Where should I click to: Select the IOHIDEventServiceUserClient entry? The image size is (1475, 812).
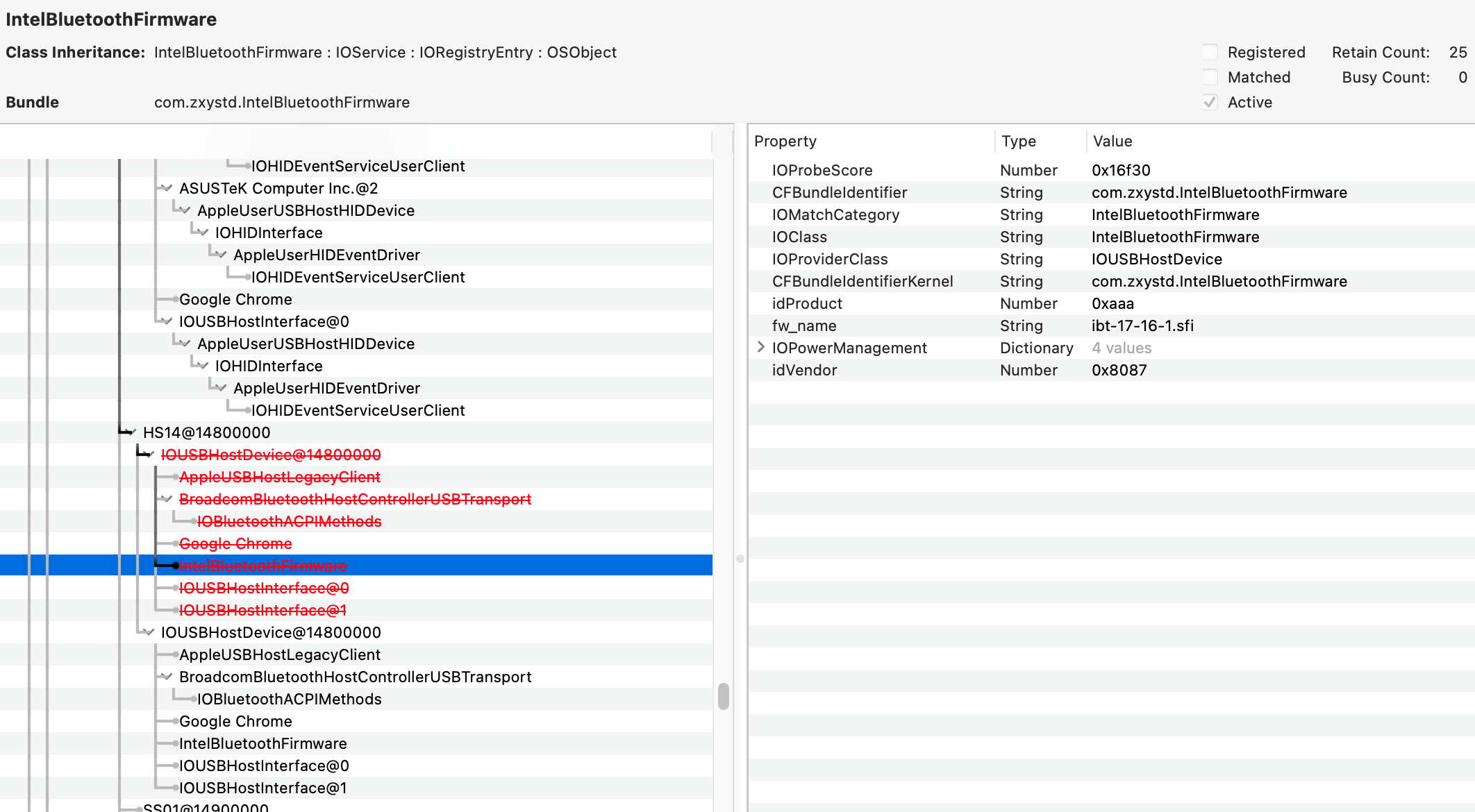pos(358,166)
